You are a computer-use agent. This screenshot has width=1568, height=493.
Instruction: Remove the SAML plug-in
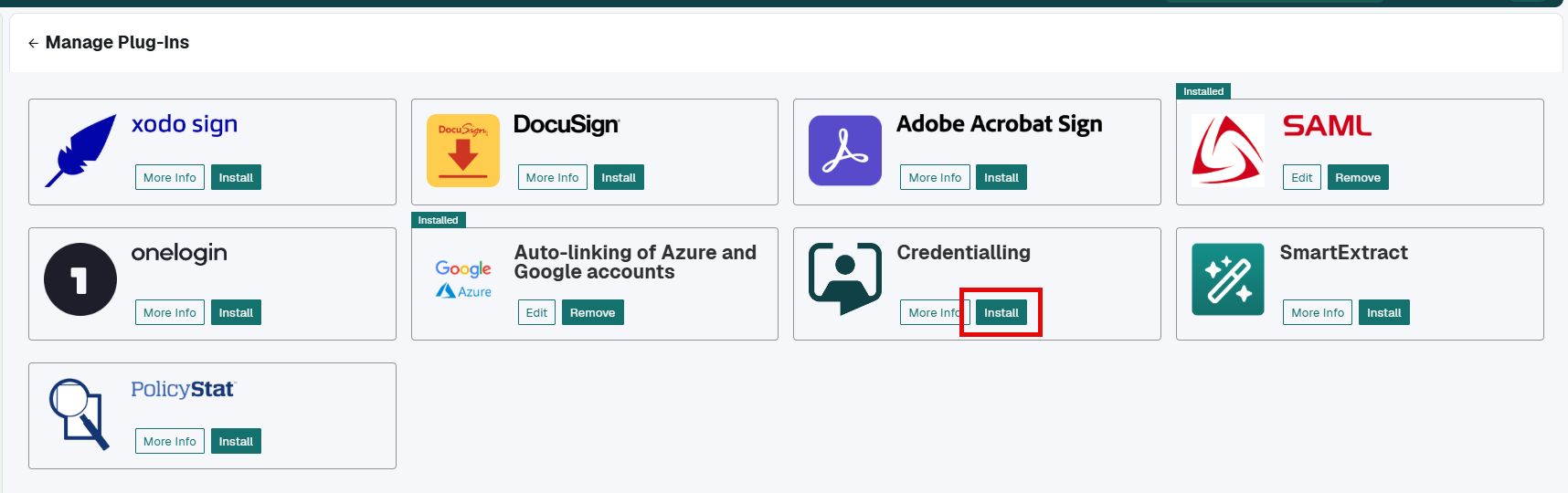click(1358, 177)
